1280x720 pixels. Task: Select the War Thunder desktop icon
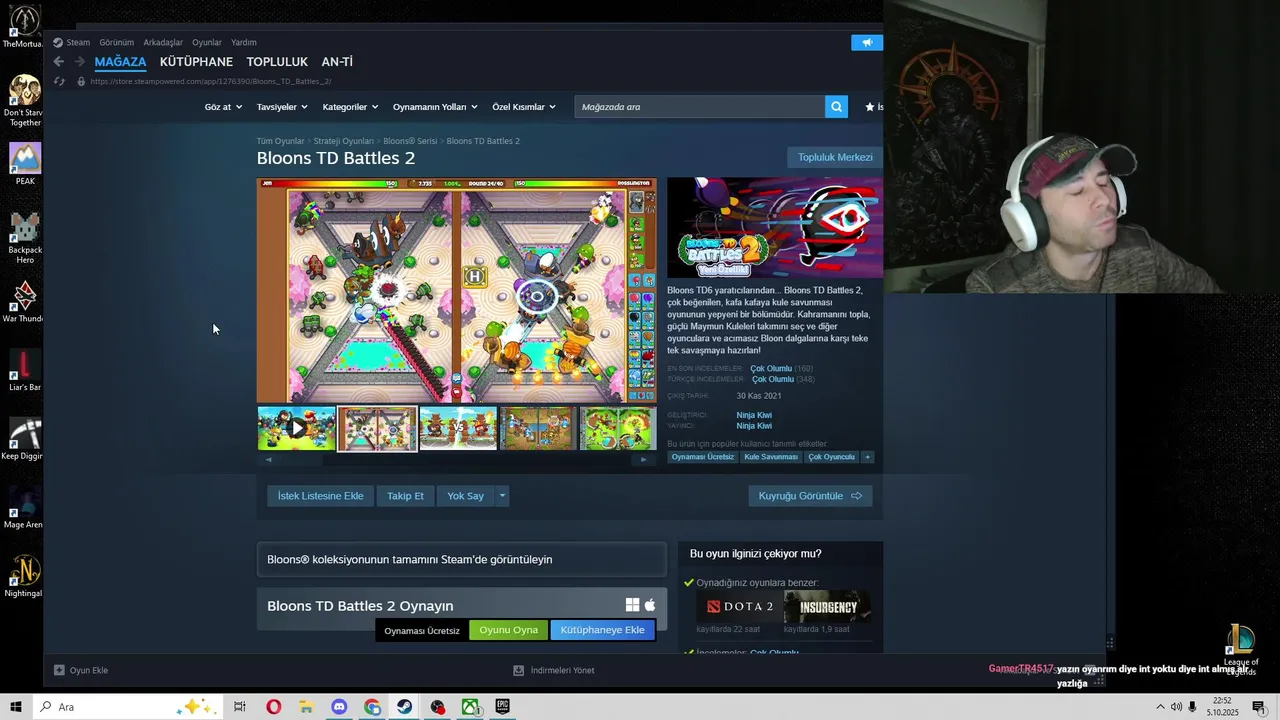pyautogui.click(x=24, y=301)
